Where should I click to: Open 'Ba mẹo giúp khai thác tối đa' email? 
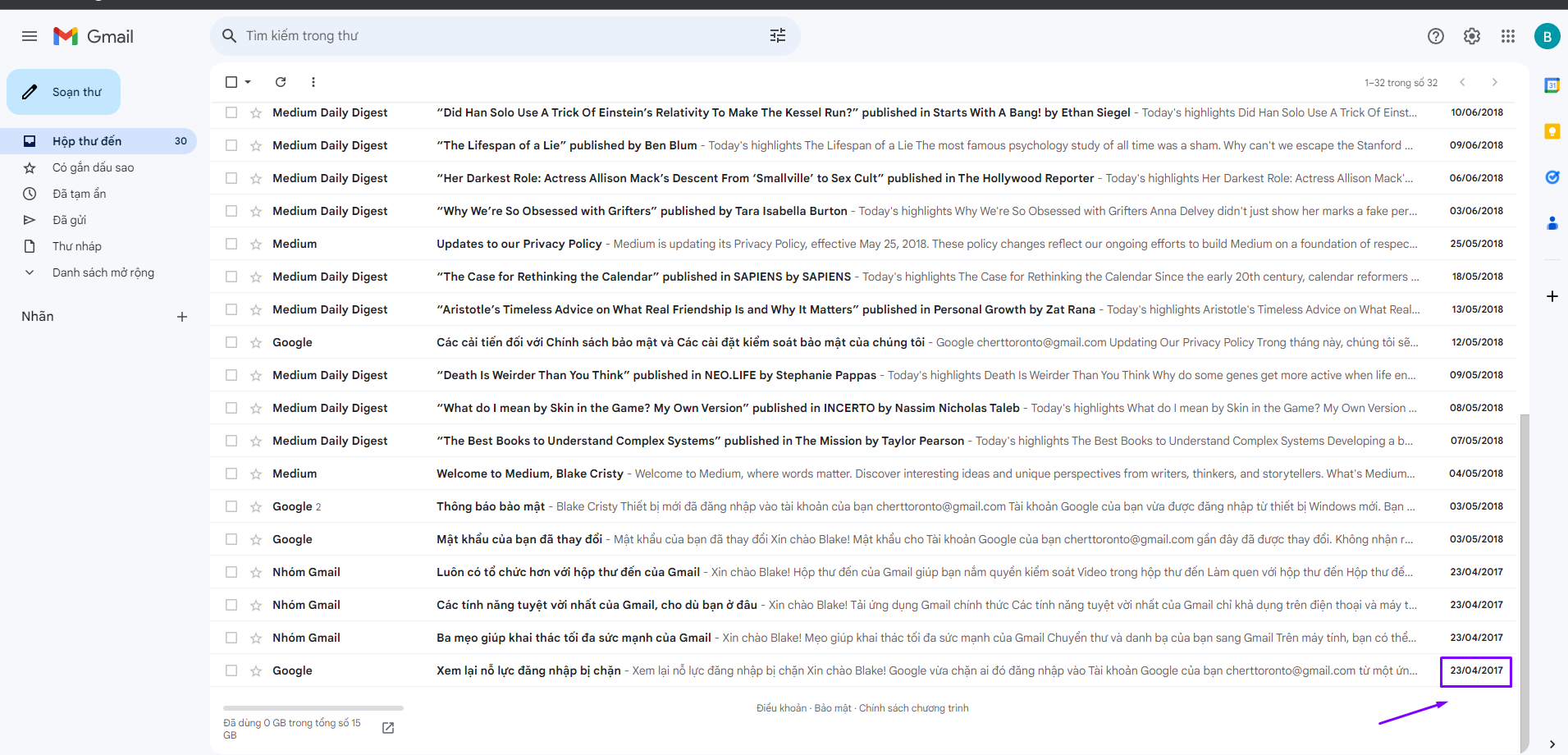(863, 638)
